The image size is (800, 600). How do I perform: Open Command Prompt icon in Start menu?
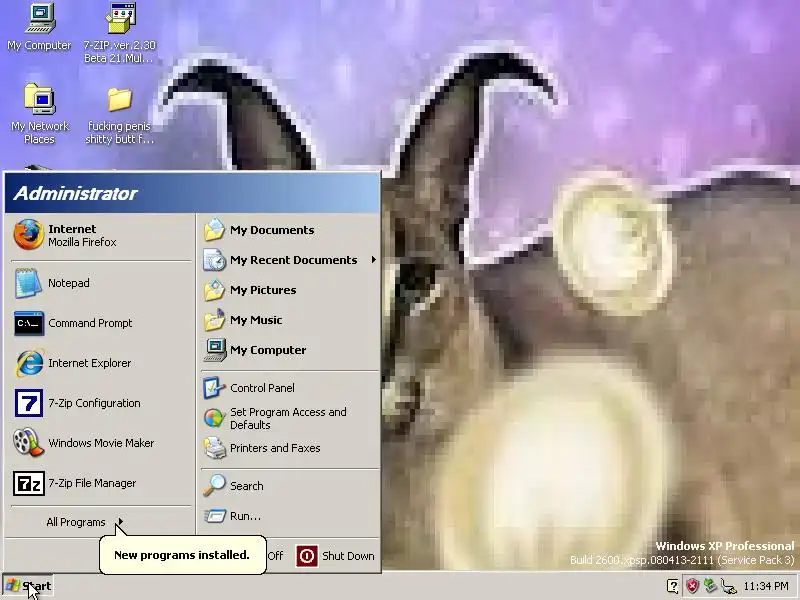[x=29, y=323]
